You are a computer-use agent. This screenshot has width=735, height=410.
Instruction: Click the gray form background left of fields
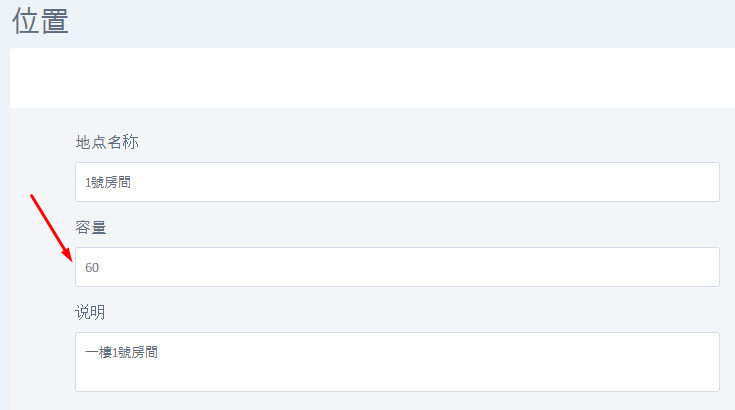40,300
